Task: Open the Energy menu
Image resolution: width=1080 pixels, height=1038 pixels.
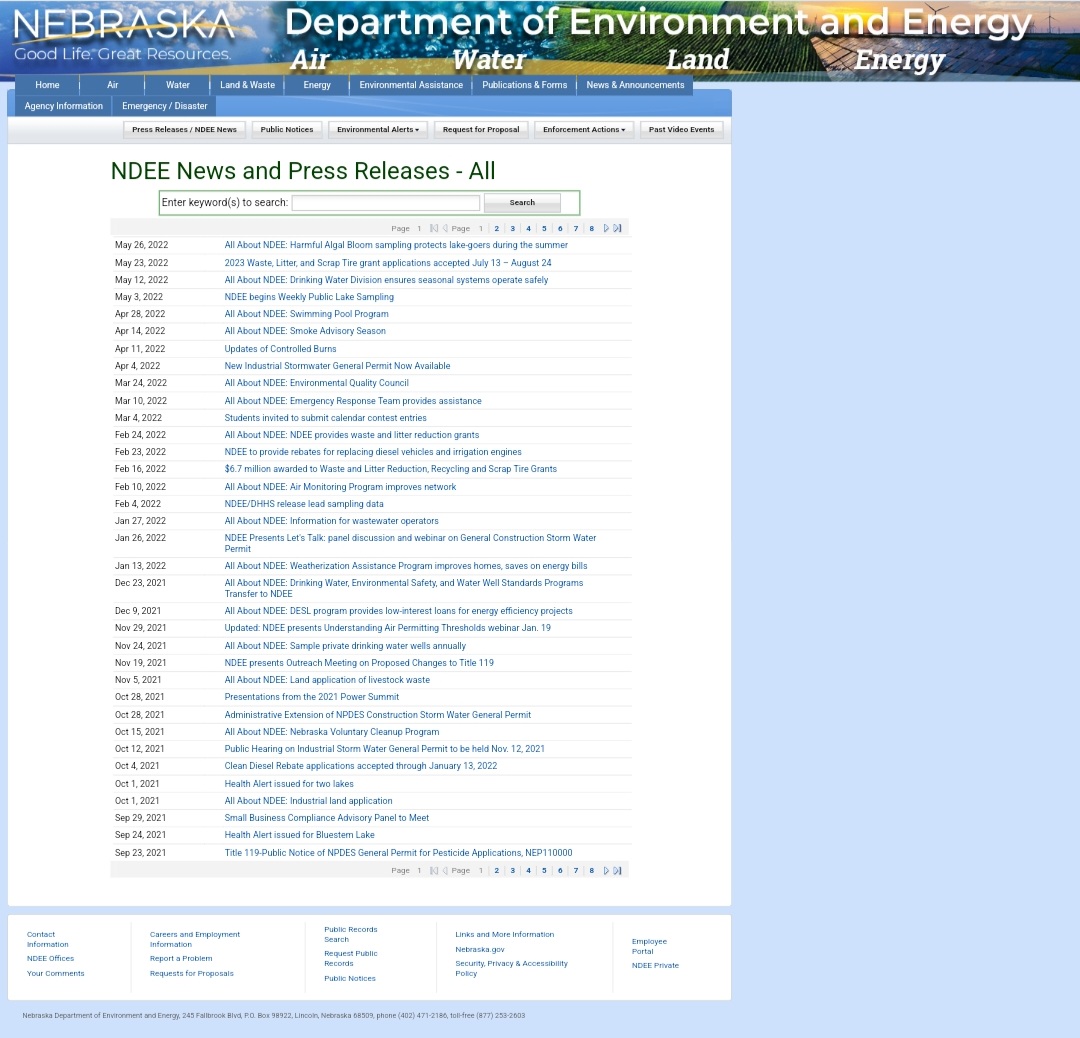Action: pos(317,85)
